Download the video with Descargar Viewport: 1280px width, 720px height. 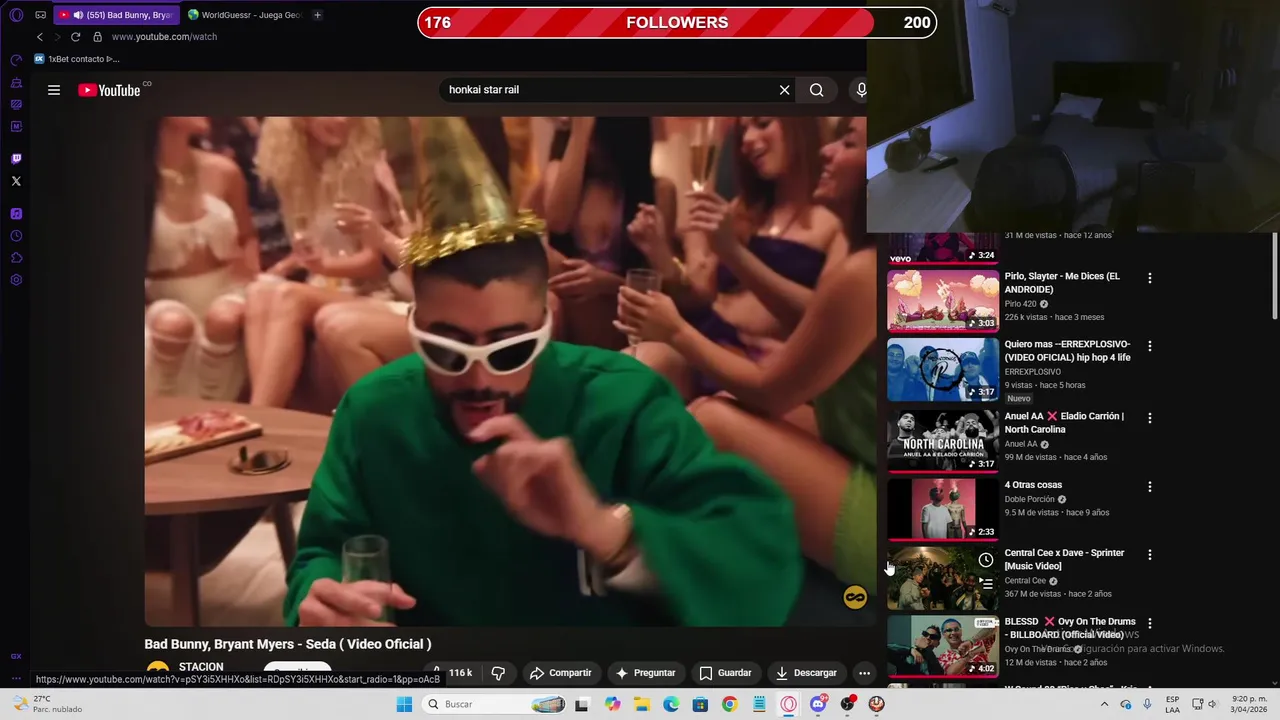click(x=806, y=673)
